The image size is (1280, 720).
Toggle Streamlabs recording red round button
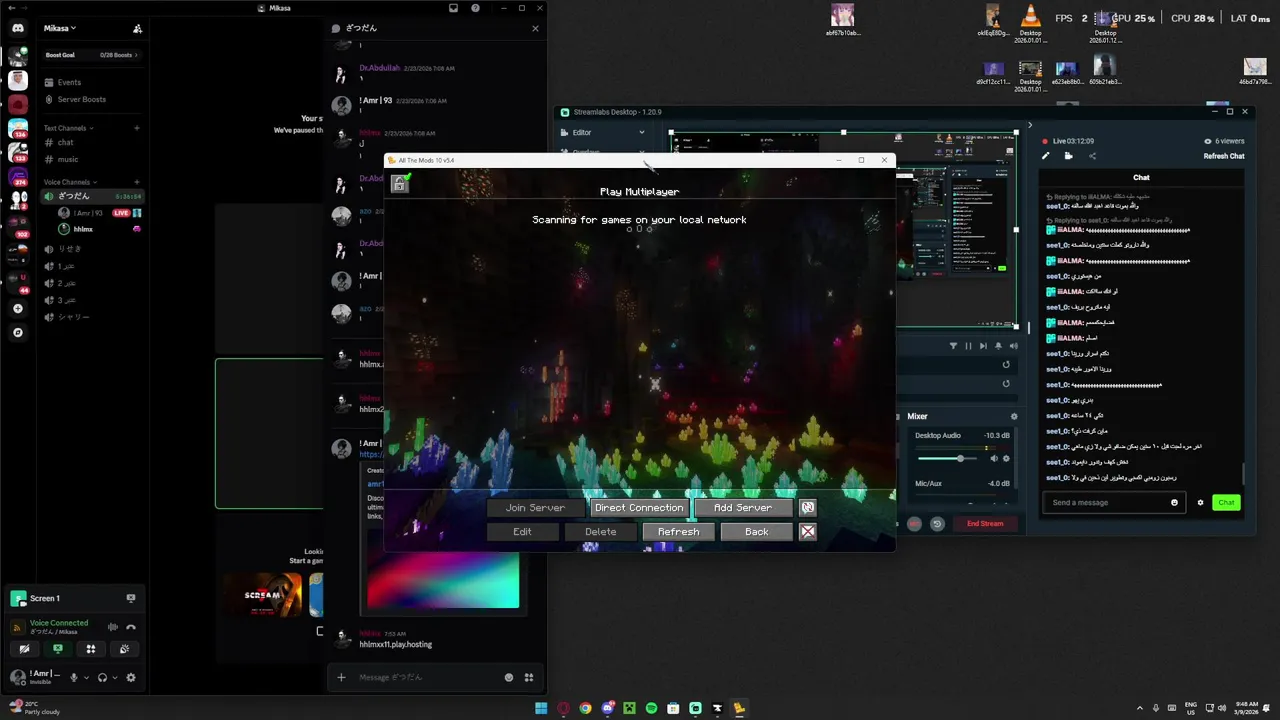(x=914, y=523)
